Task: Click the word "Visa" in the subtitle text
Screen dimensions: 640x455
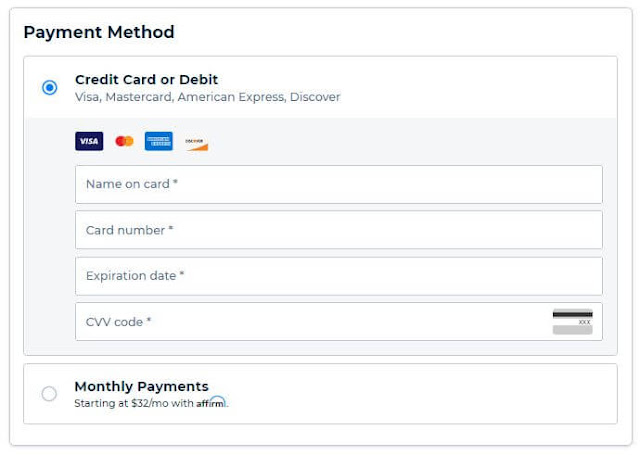Action: [88, 98]
